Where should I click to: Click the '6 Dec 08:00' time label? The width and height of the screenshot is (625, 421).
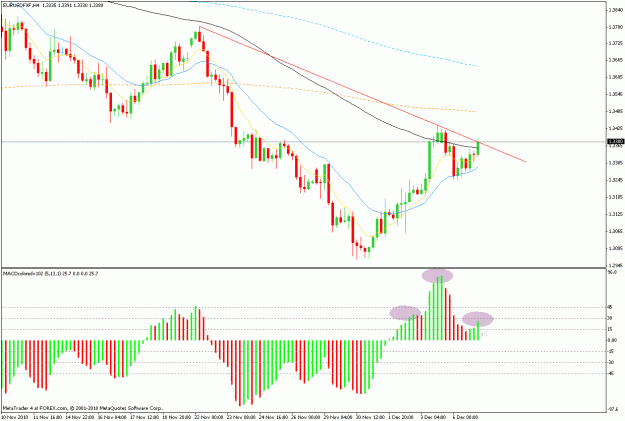click(467, 417)
